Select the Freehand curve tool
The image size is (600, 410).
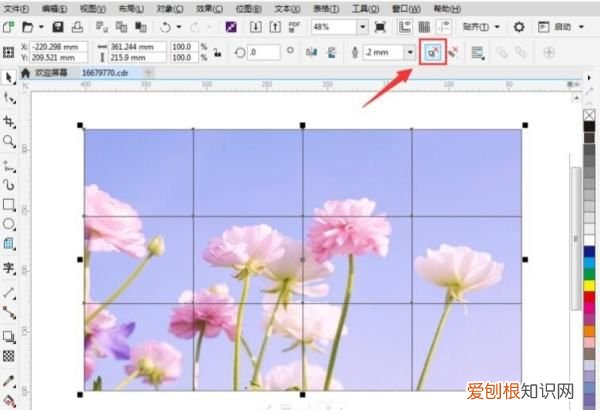8,166
